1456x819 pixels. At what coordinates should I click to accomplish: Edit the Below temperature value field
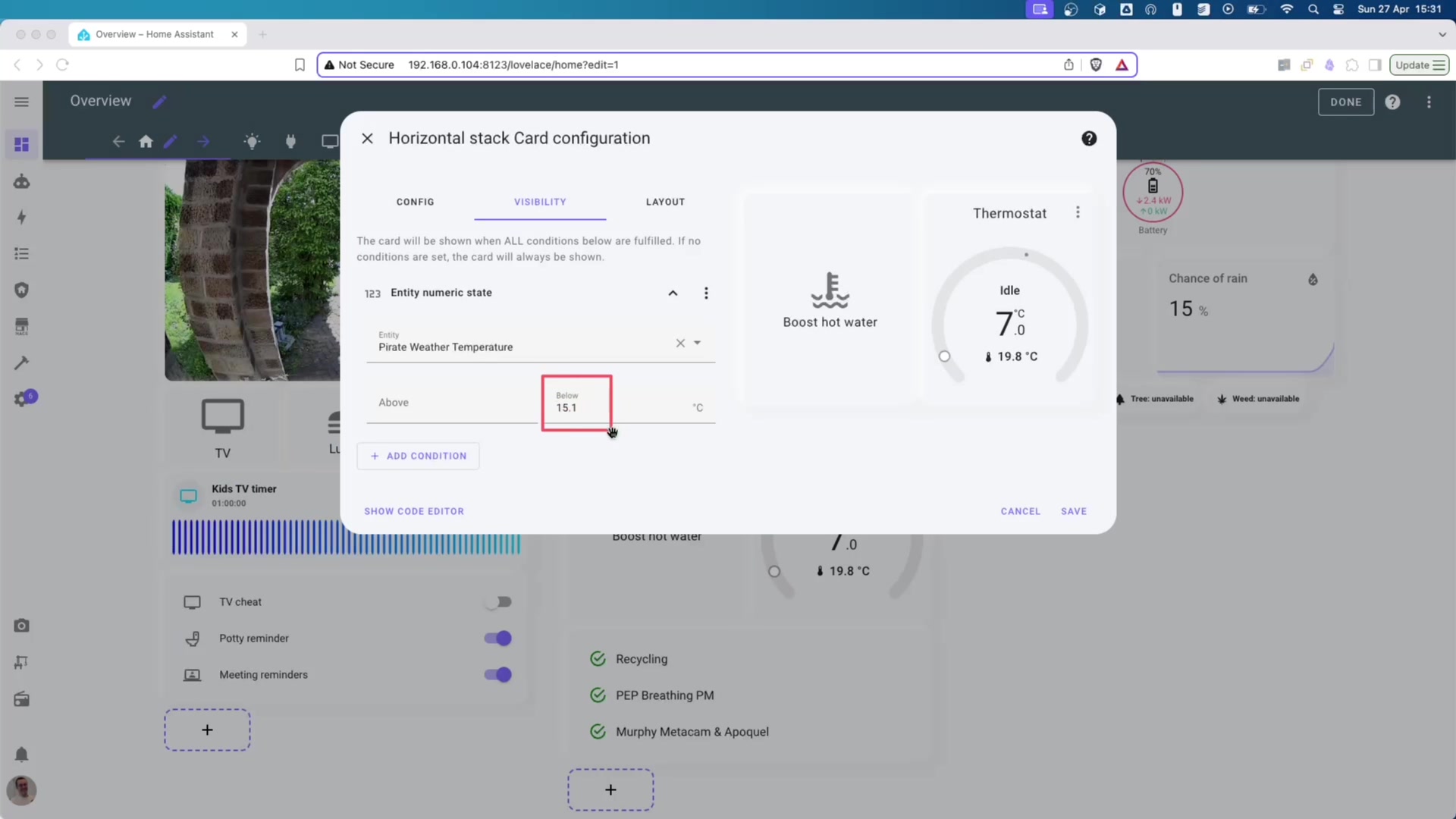(x=576, y=407)
